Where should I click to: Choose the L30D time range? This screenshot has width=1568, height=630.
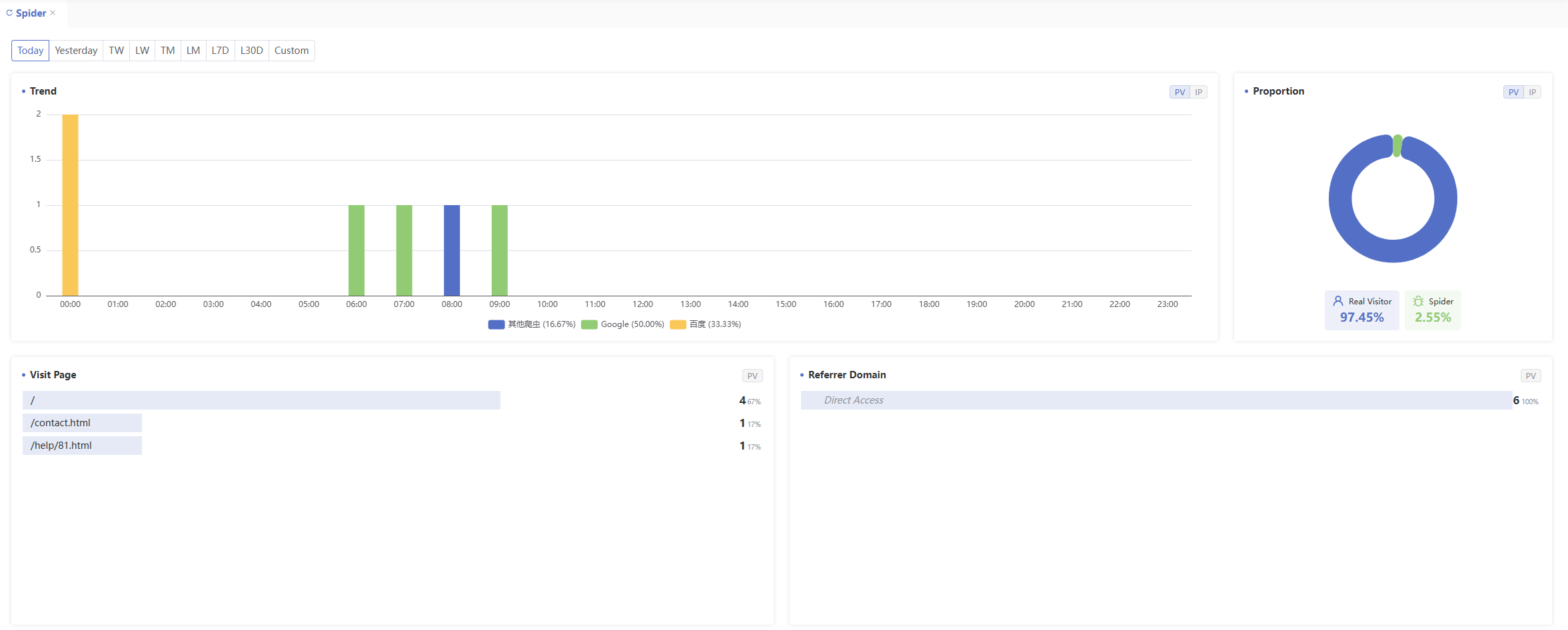click(251, 51)
